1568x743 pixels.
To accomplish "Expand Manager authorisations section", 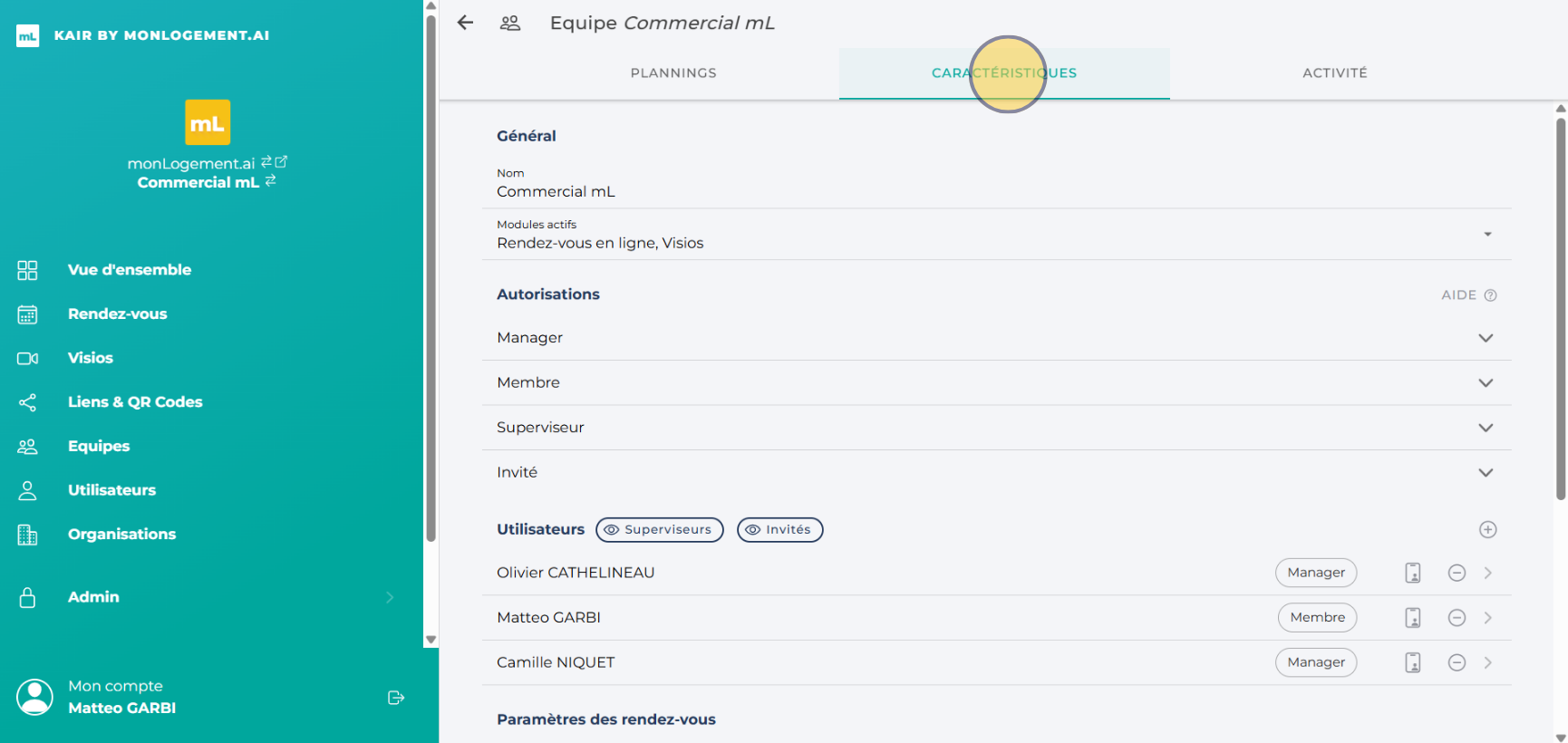I will click(1486, 338).
